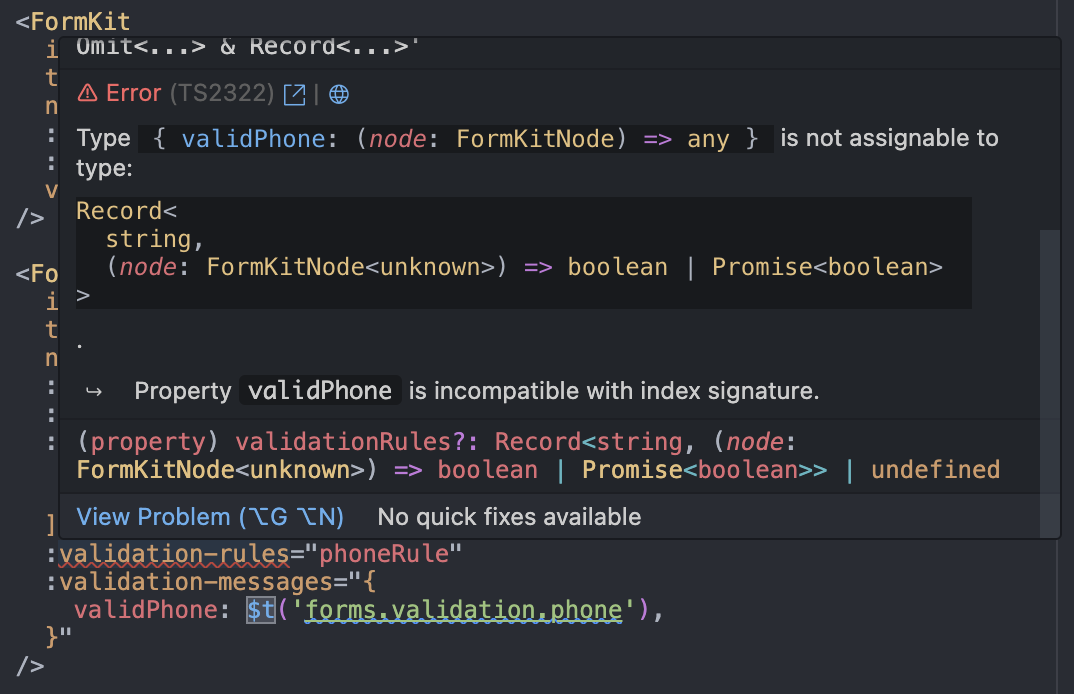Click the 'Omit<...> & Record<...>' text at the popup top
Image resolution: width=1074 pixels, height=694 pixels.
click(x=248, y=47)
